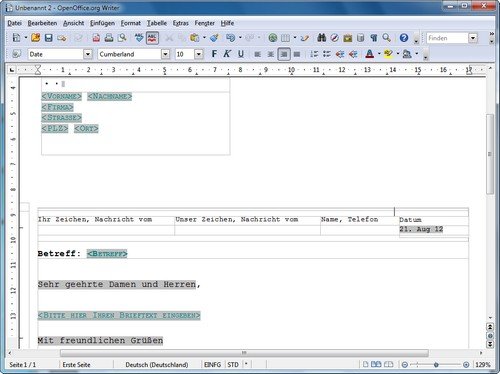This screenshot has width=500, height=374.
Task: Open the Table grid dropdown arrow
Action: pyautogui.click(x=295, y=38)
